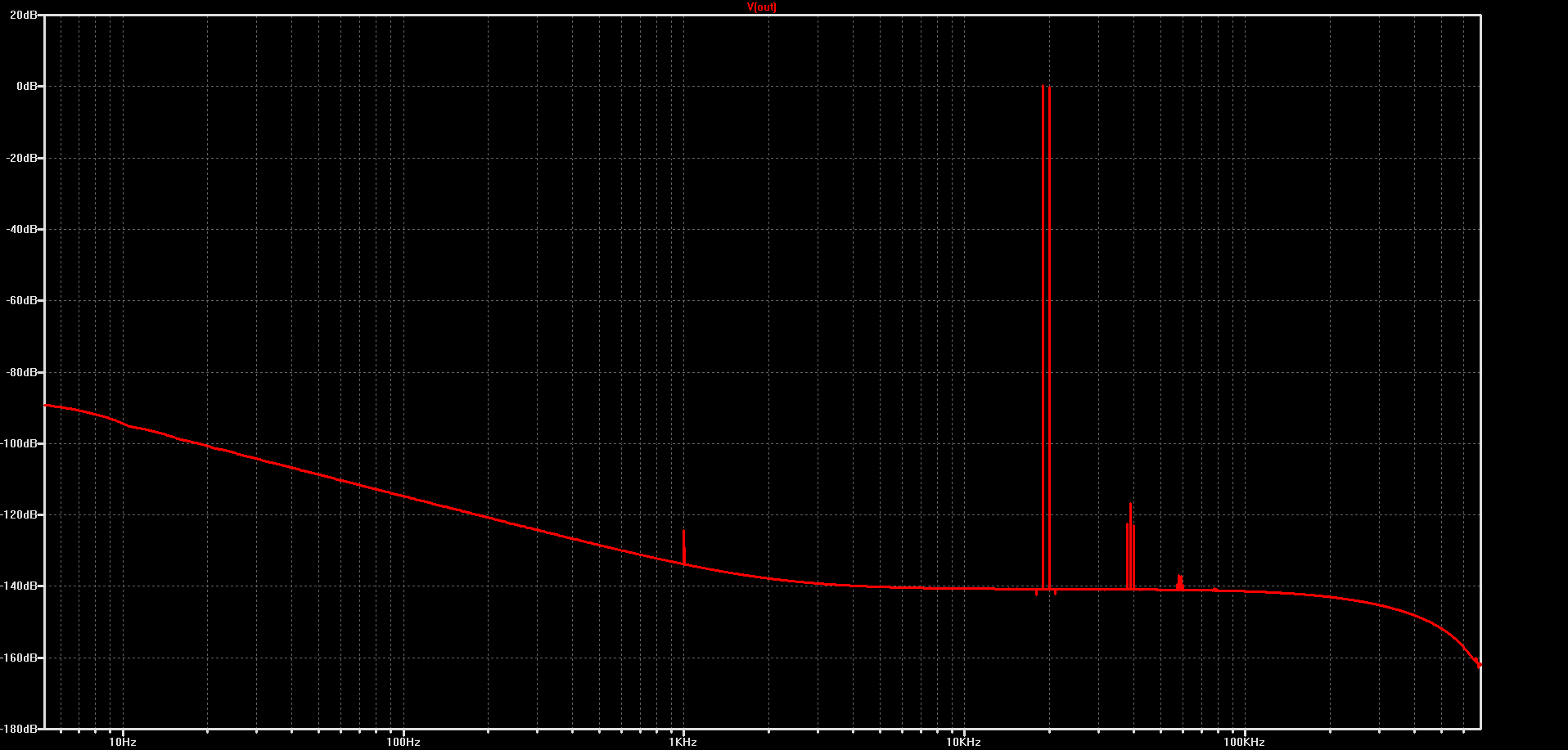Click the 20dB vertical axis label
1568x750 pixels.
23,15
